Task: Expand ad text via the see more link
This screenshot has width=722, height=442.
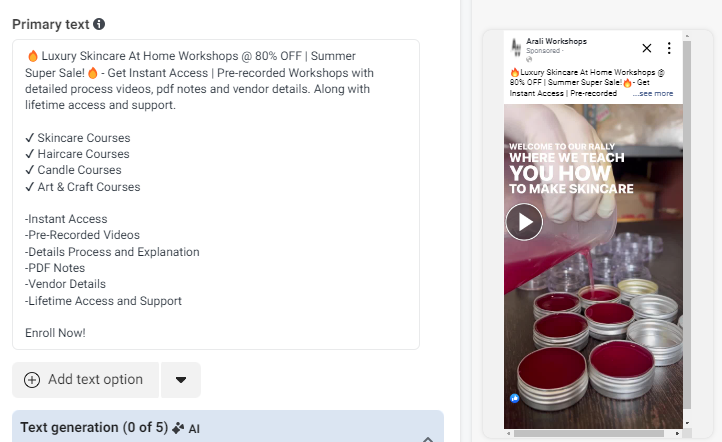Action: pos(653,93)
